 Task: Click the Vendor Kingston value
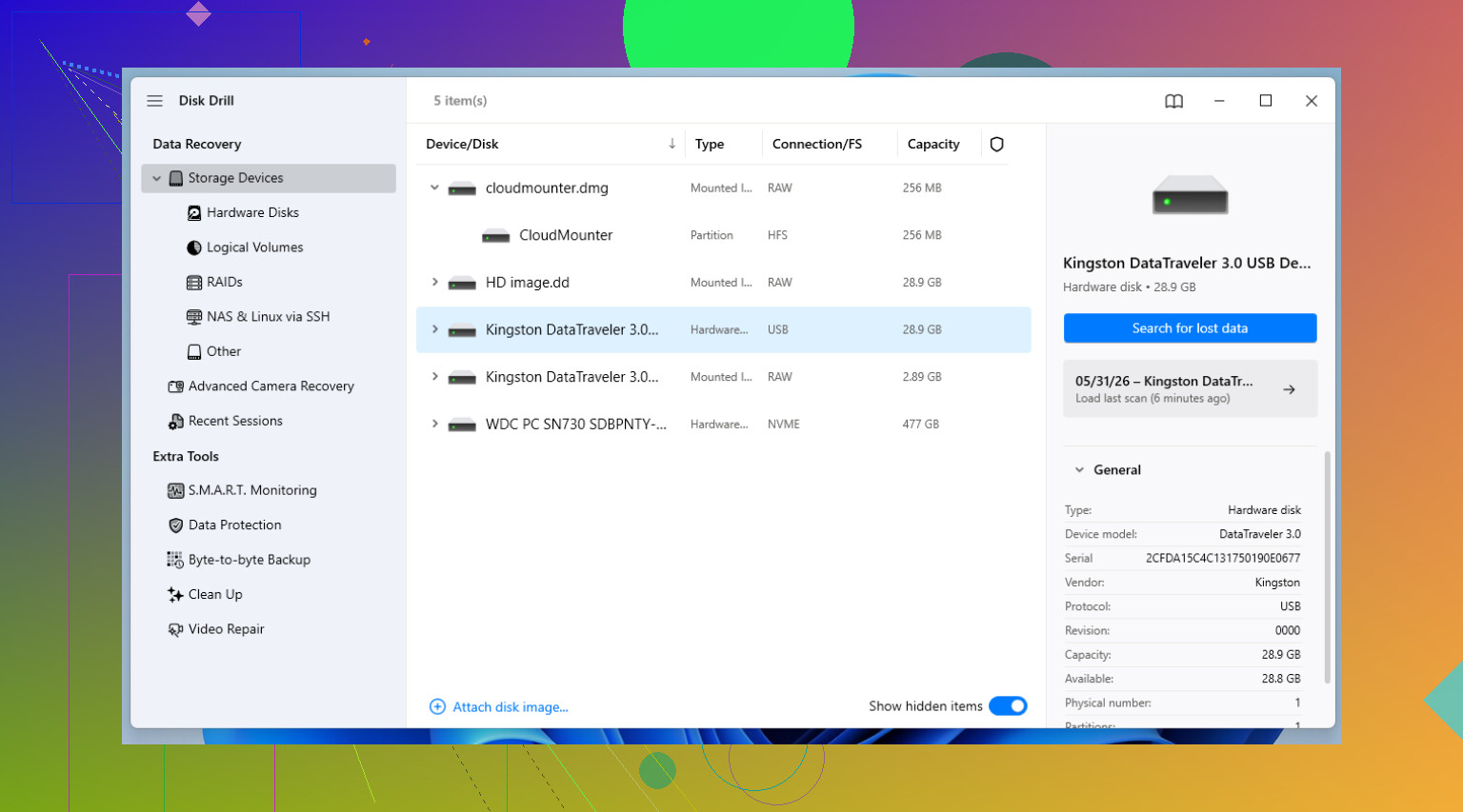pyautogui.click(x=1277, y=583)
